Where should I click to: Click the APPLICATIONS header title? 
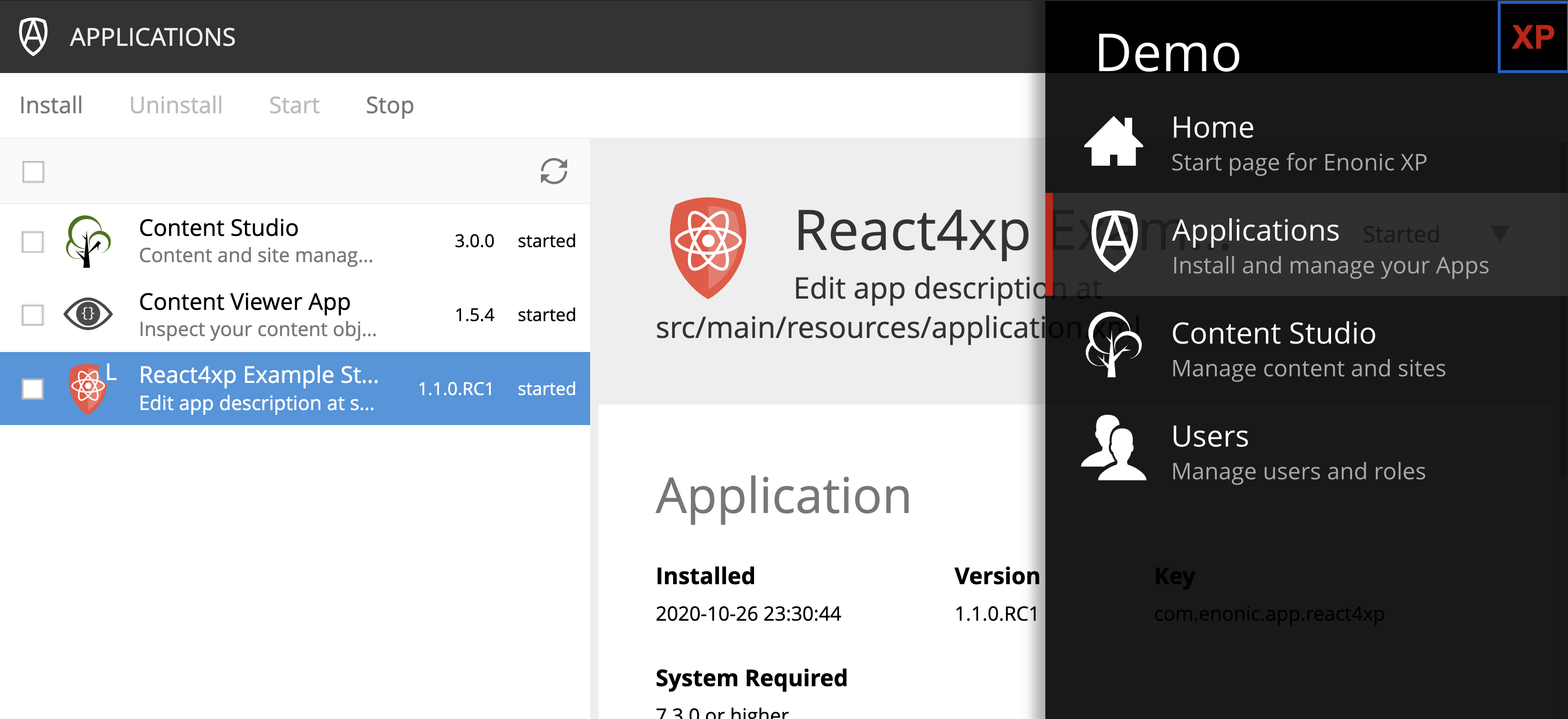pyautogui.click(x=153, y=37)
